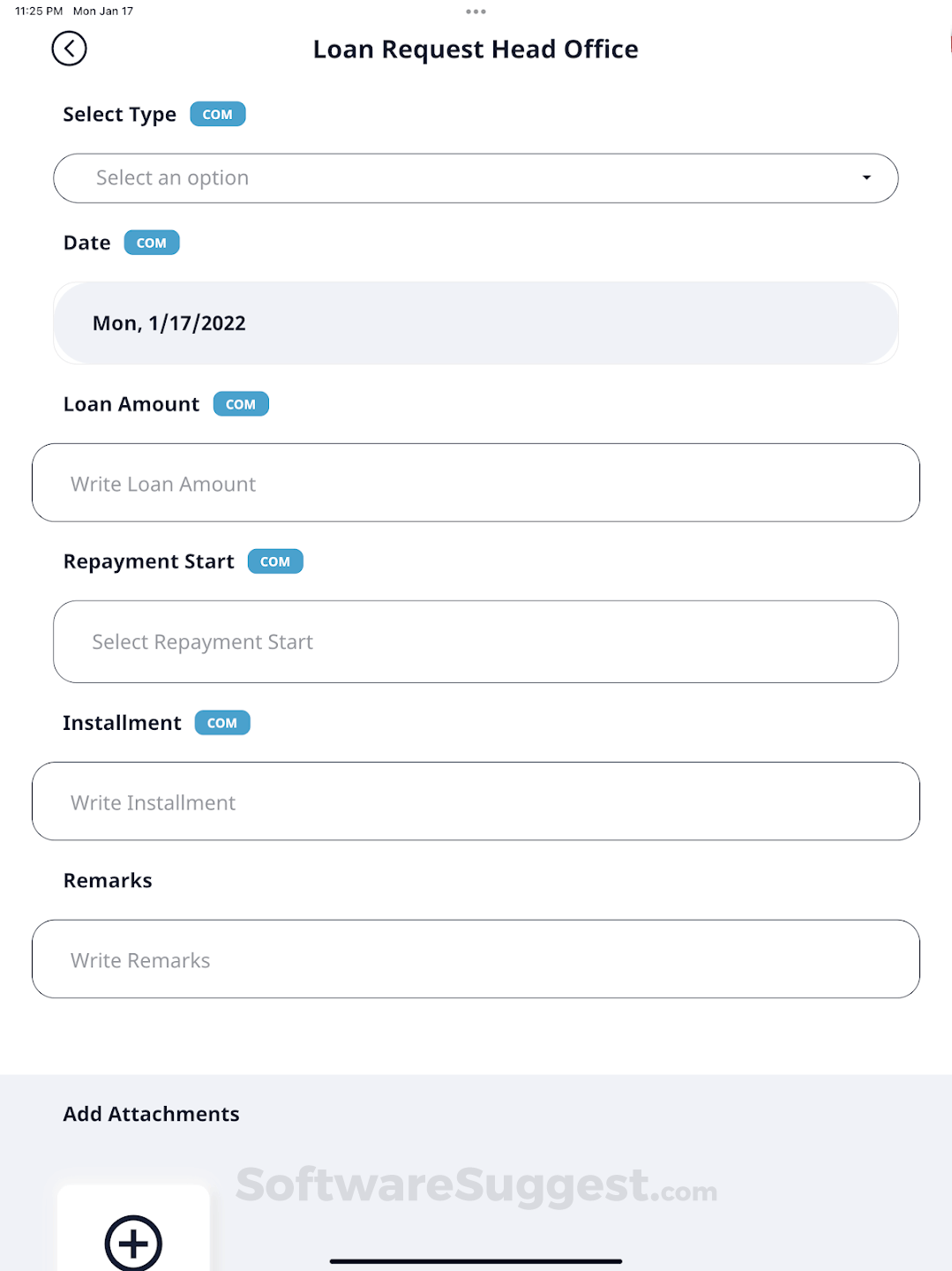The height and width of the screenshot is (1271, 952).
Task: Focus the Write Loan Amount field
Action: (x=476, y=483)
